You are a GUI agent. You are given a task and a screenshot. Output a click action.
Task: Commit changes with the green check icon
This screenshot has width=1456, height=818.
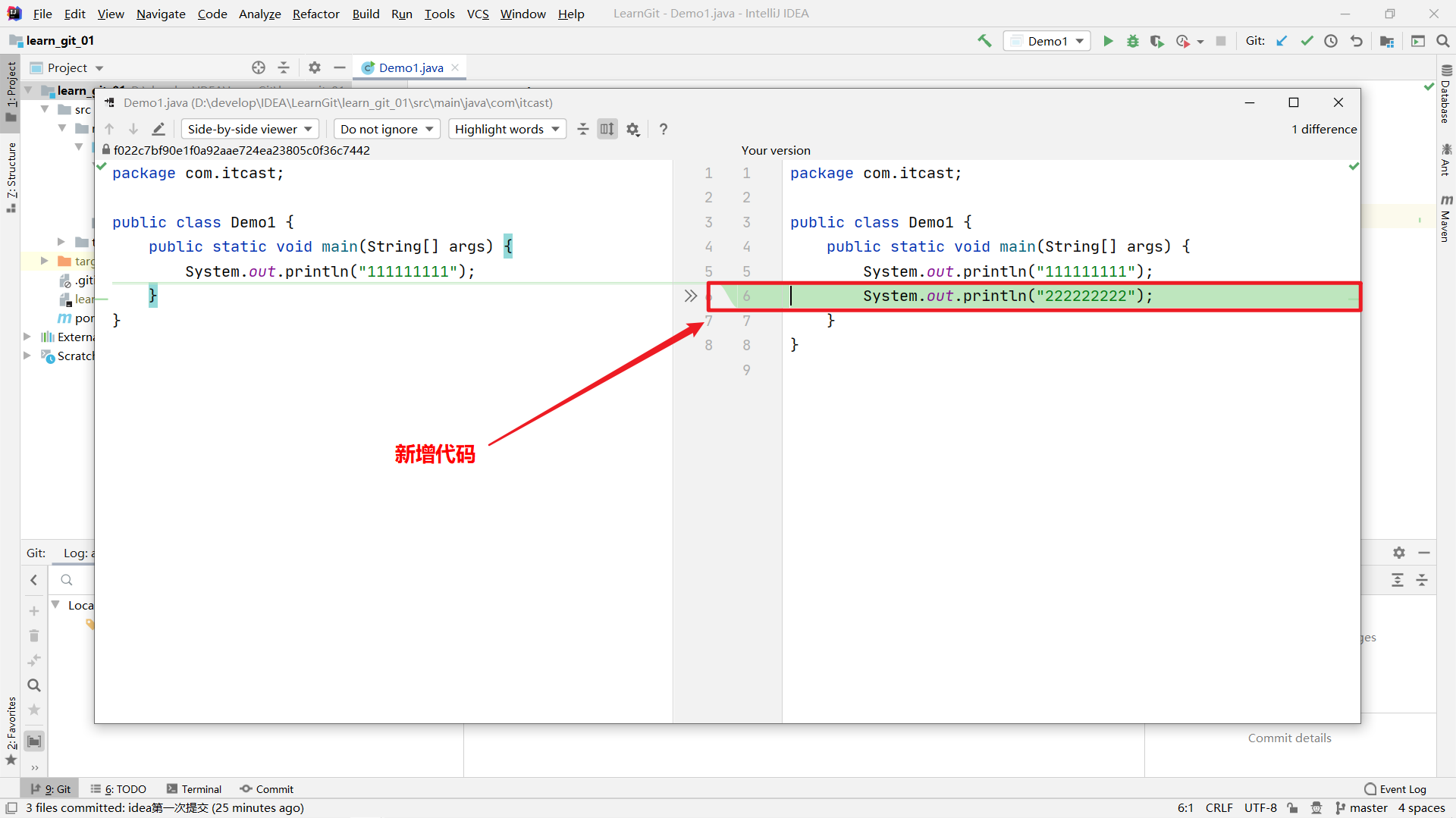pos(1307,41)
